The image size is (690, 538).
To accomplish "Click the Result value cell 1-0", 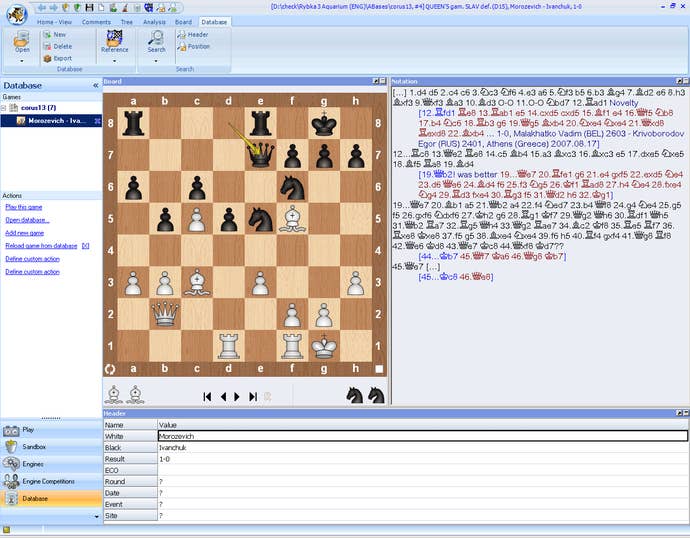I will tap(422, 459).
